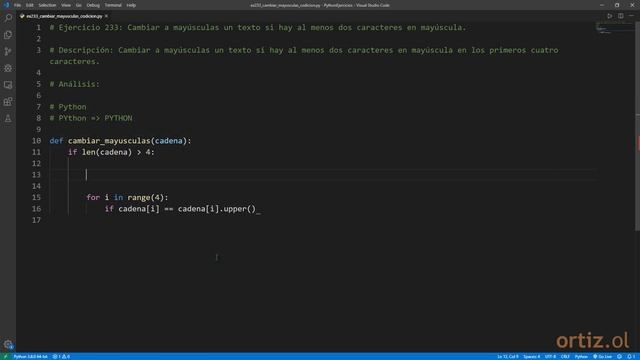Change the Spaces: 4 indentation setting
Image resolution: width=640 pixels, height=360 pixels.
click(x=531, y=356)
